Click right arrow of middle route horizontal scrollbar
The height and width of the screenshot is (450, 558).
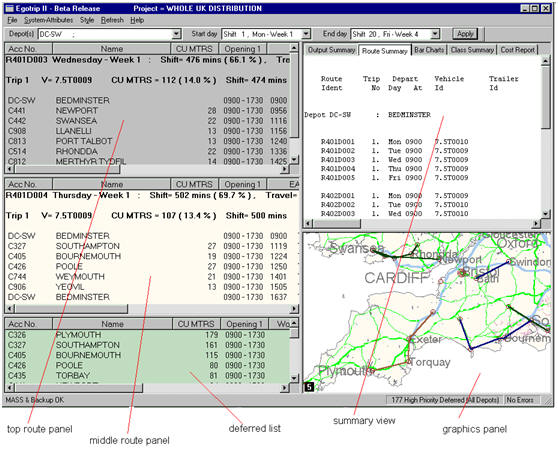click(x=294, y=308)
